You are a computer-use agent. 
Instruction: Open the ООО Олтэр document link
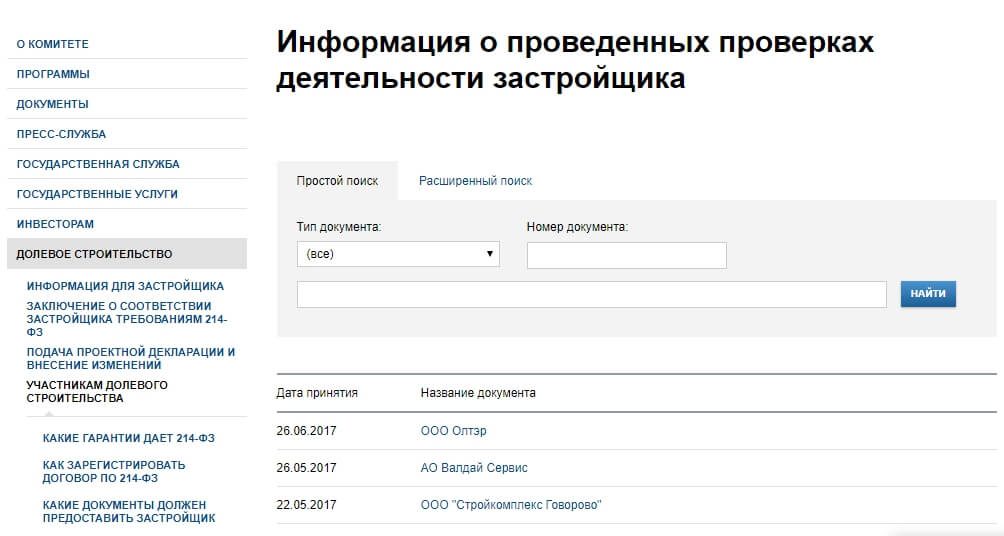[x=453, y=431]
